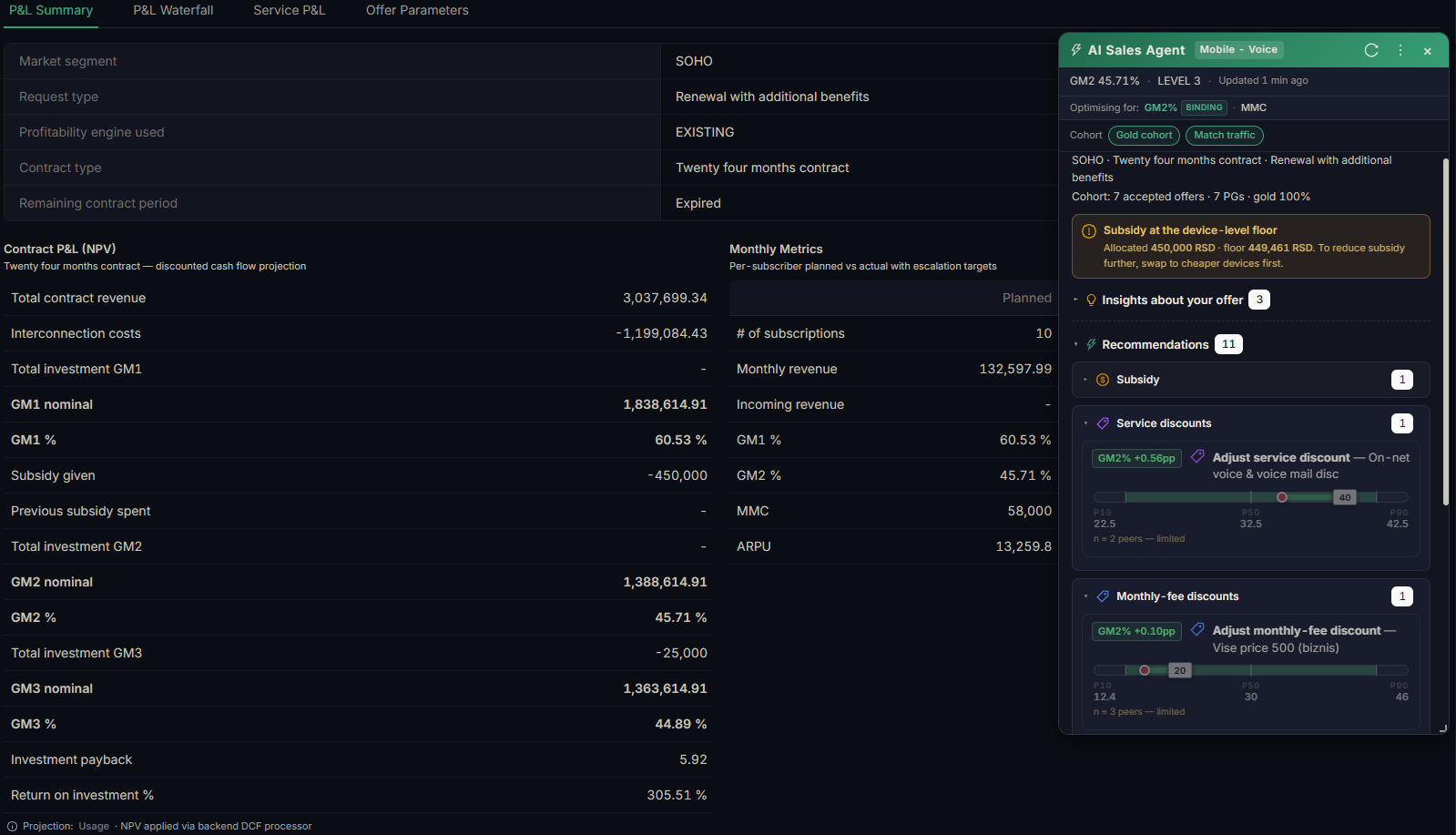Click the Return on investment value 305.51 %
The height and width of the screenshot is (835, 1456).
(677, 795)
